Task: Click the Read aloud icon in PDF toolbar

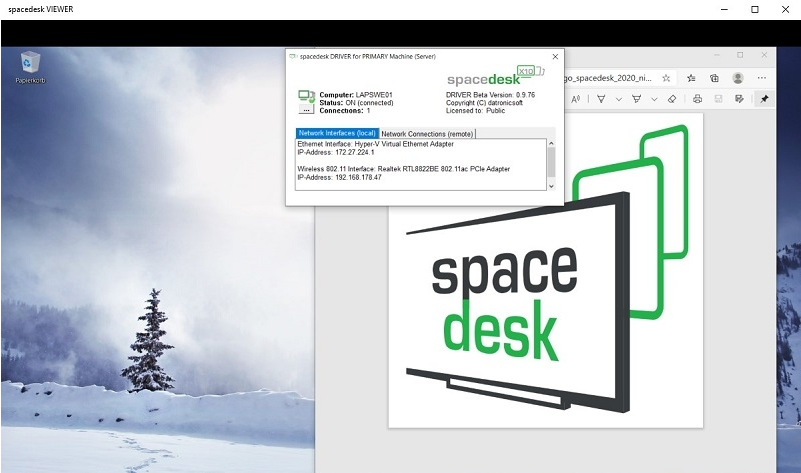Action: 576,99
